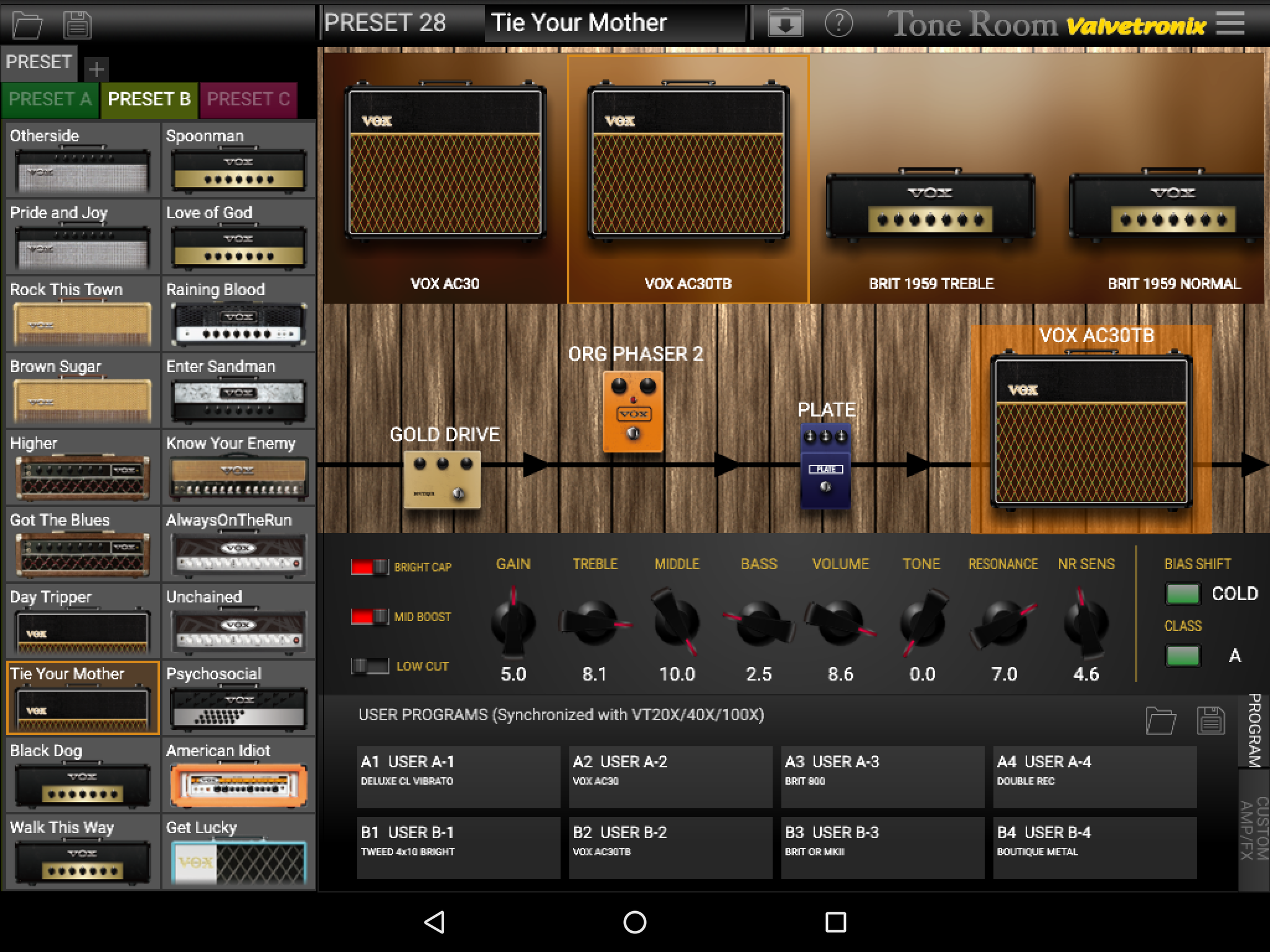This screenshot has width=1270, height=952.
Task: Click the download-to-amp icon beside preset name
Action: (x=785, y=24)
